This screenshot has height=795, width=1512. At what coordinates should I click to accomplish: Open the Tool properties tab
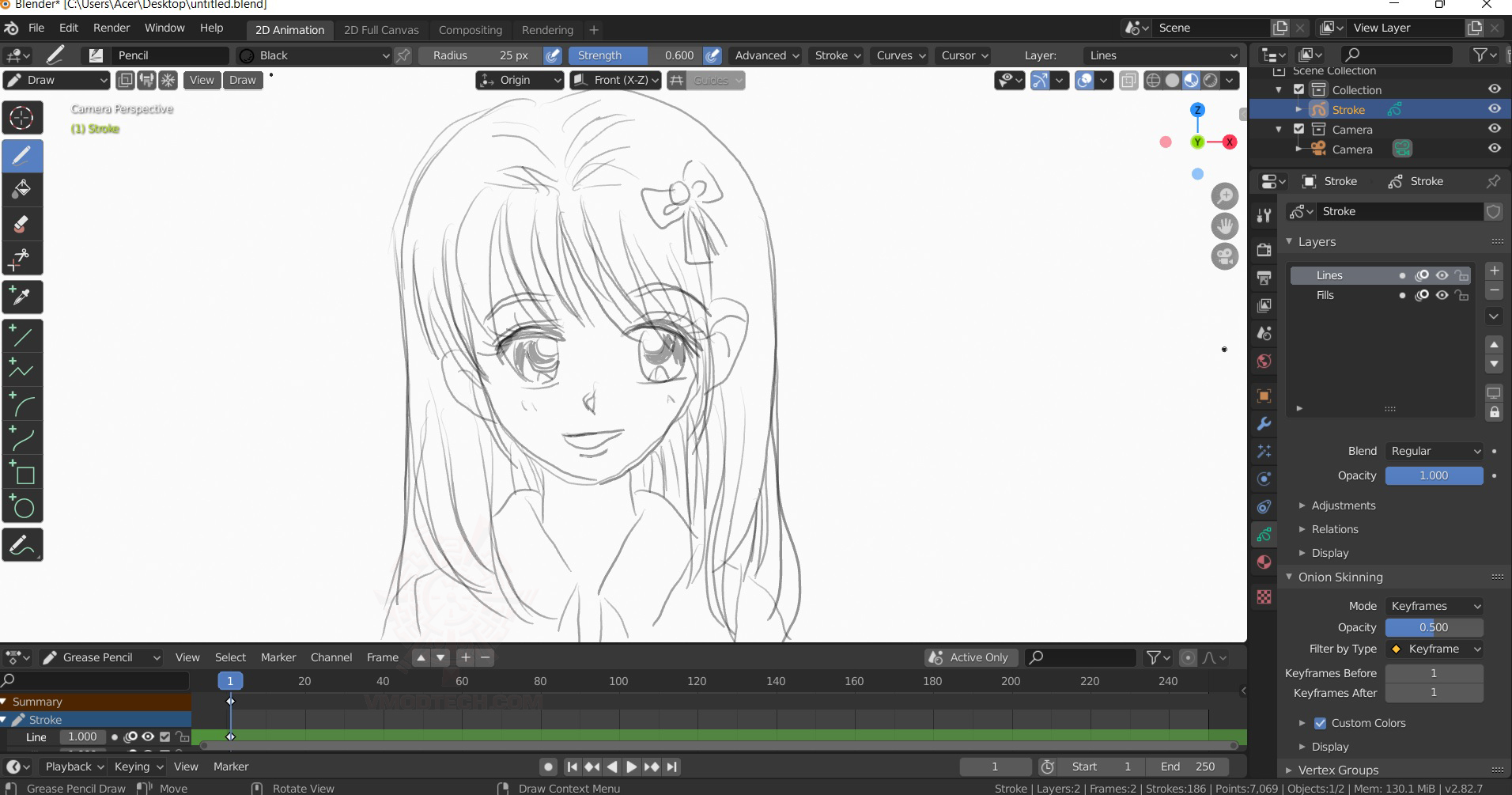pos(1264,215)
